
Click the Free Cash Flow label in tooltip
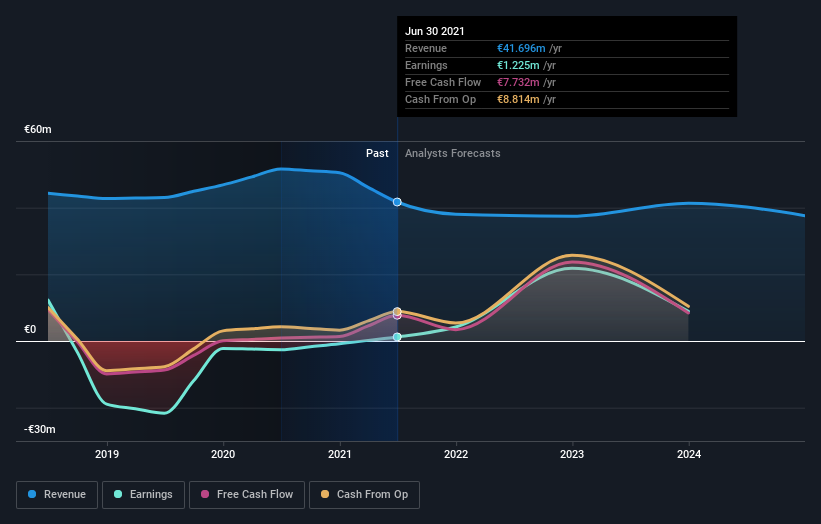443,82
